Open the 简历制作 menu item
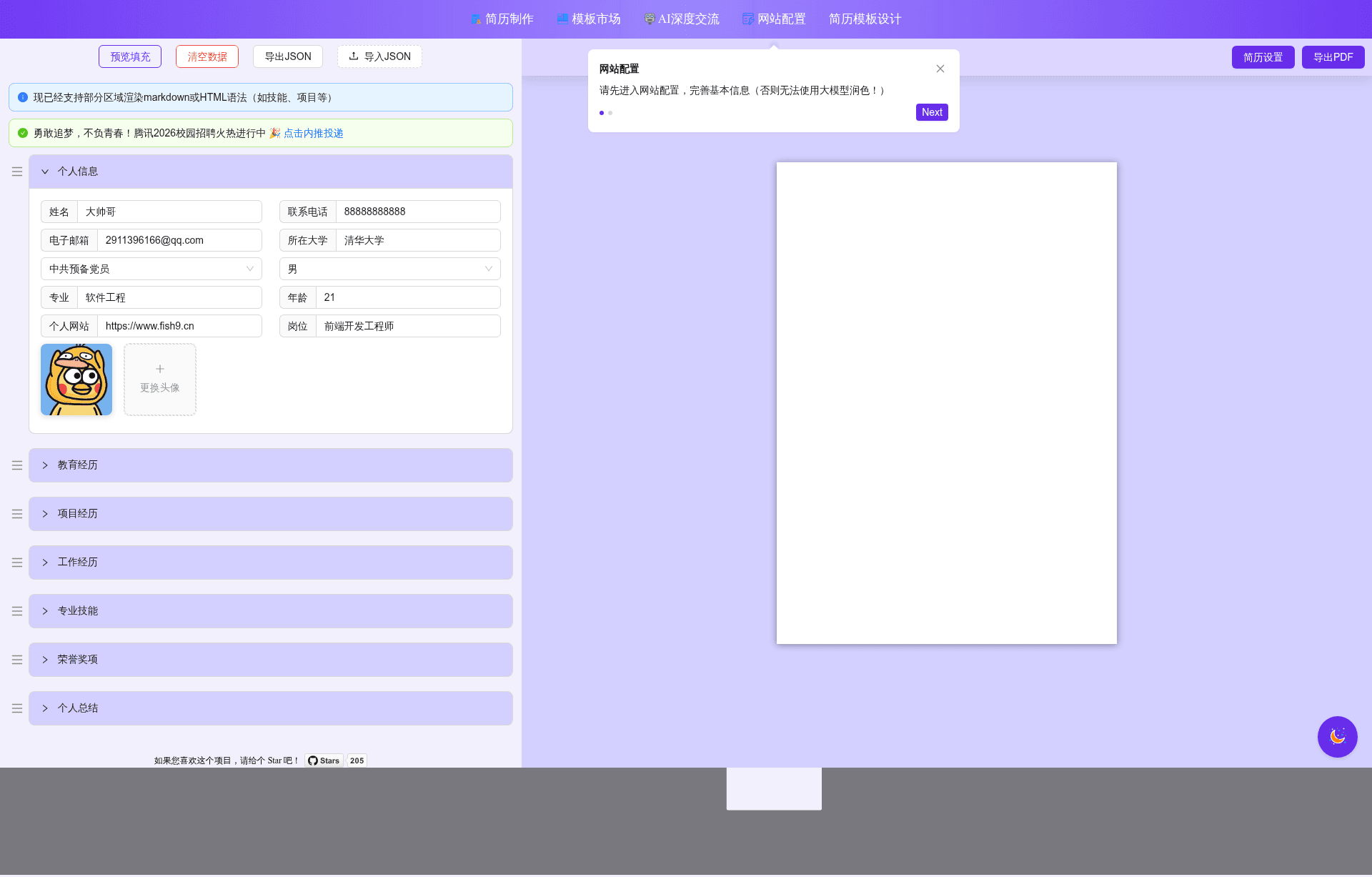Screen dimensions: 1372x877 tap(502, 19)
